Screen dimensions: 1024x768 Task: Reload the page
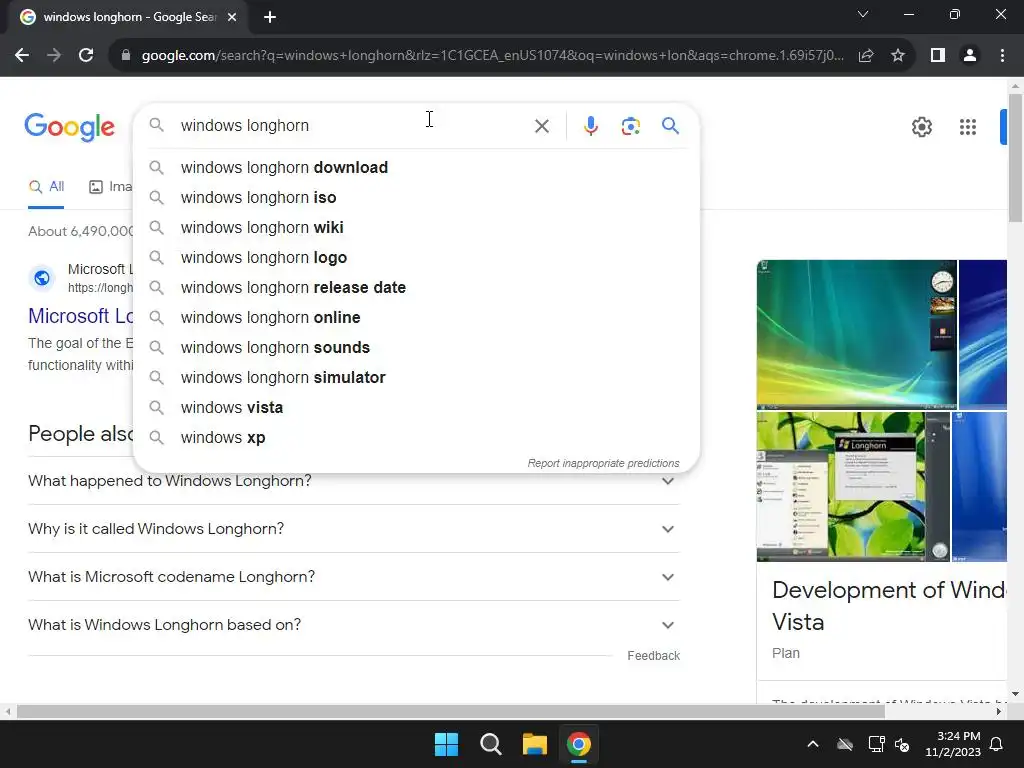[x=86, y=56]
